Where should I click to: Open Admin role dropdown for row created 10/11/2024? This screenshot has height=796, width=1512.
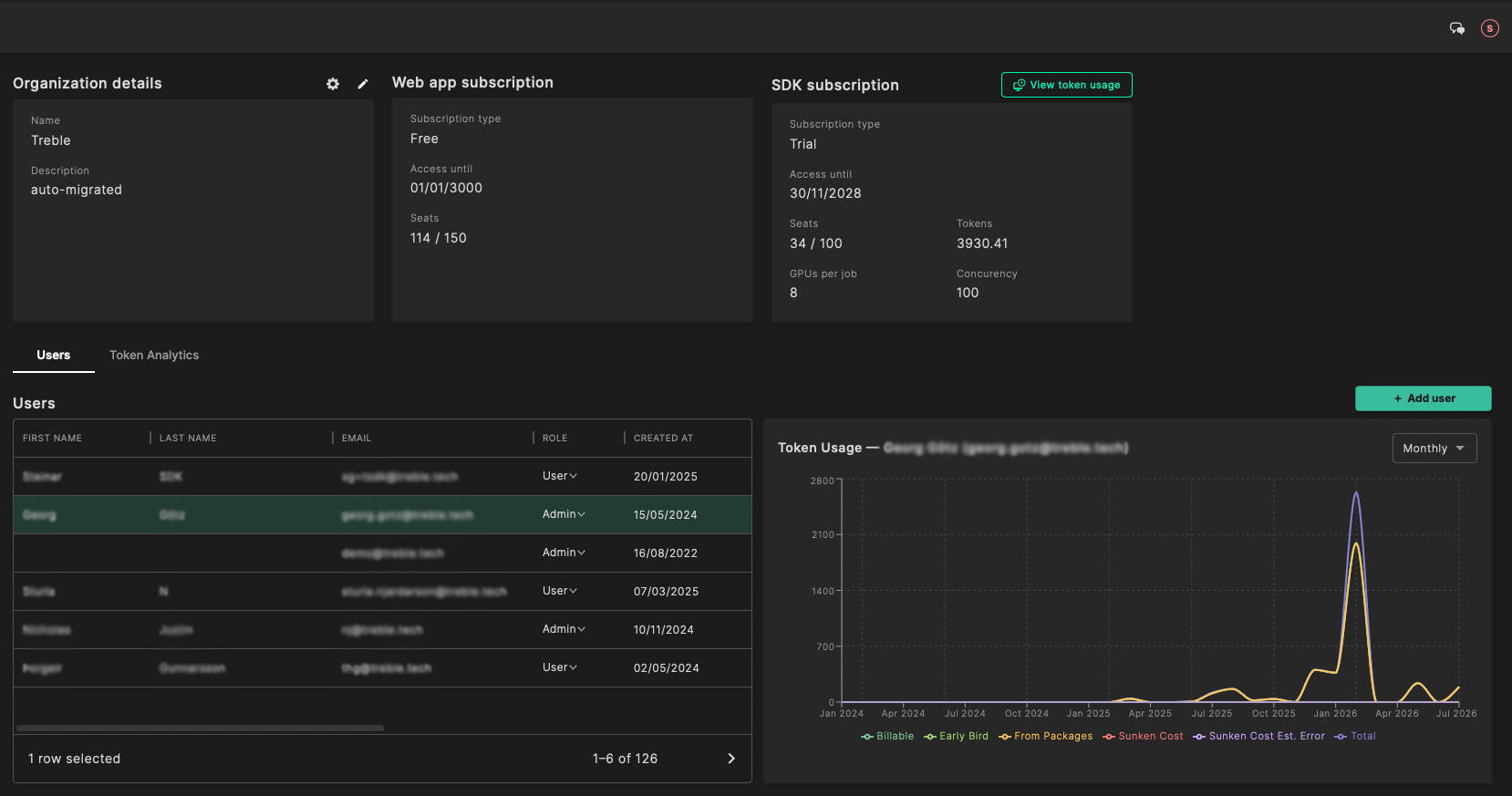564,629
